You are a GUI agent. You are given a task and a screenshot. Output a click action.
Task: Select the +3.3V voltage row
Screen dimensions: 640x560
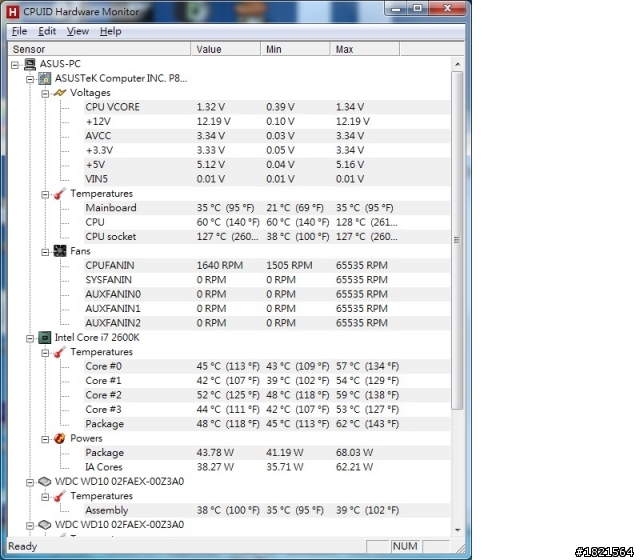coord(267,150)
